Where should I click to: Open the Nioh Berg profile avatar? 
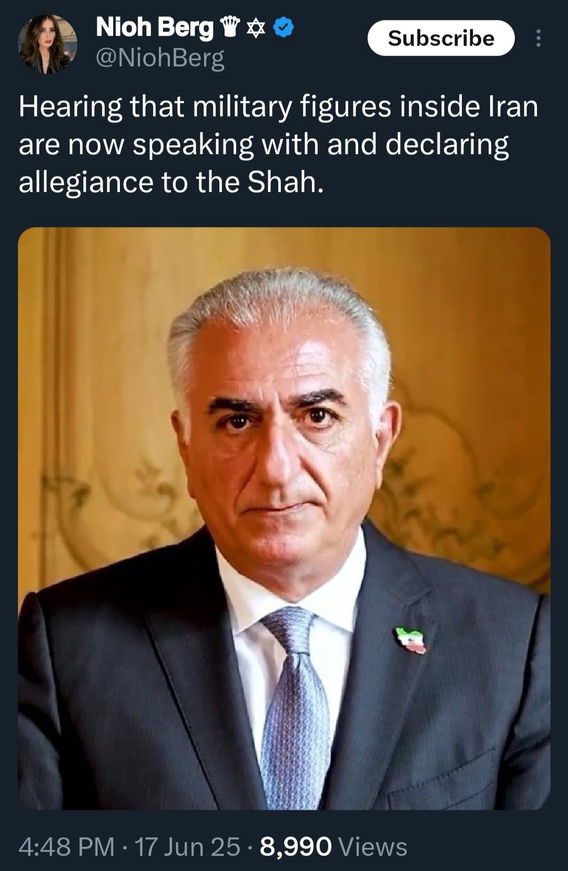pos(47,44)
